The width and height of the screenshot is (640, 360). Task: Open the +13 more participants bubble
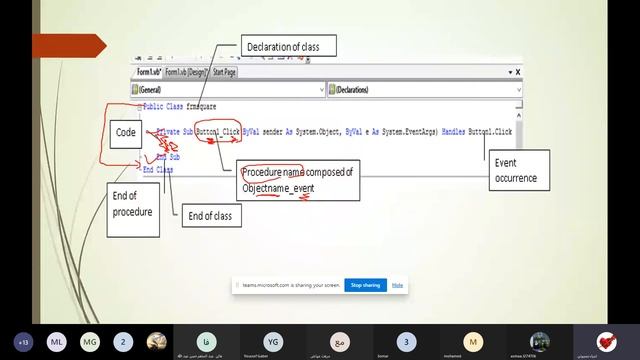(x=23, y=342)
